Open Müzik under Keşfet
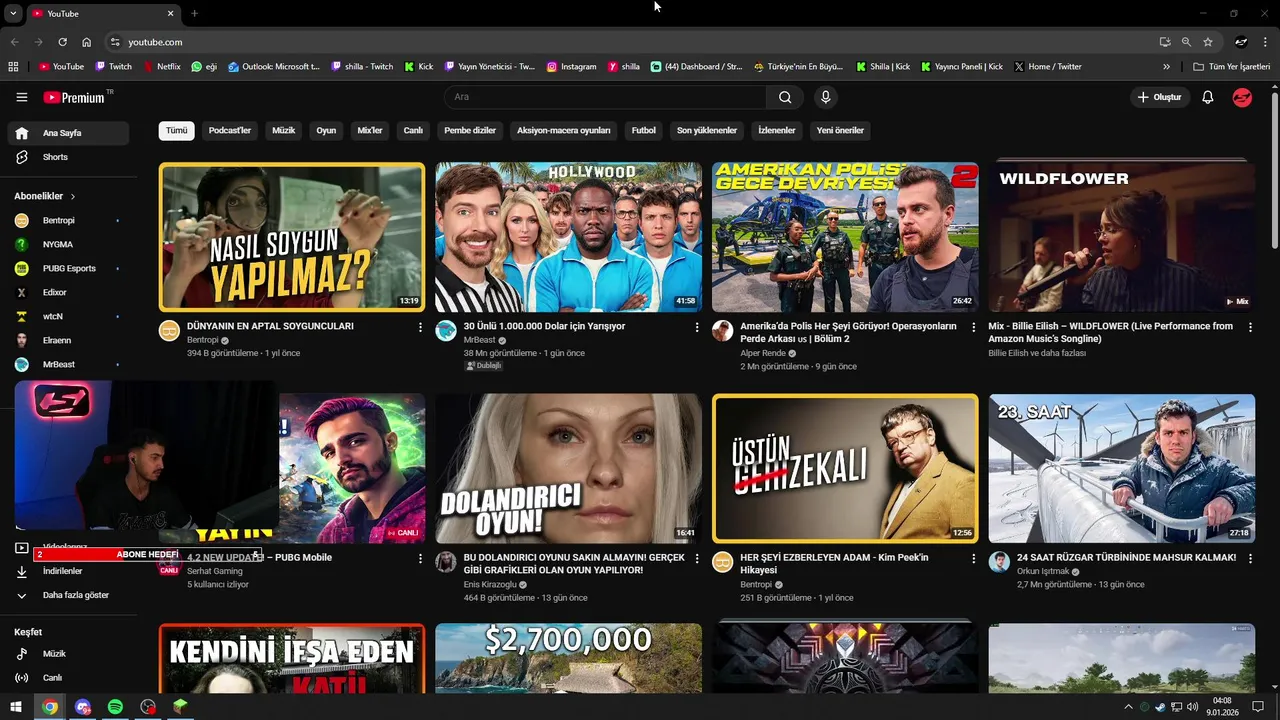The image size is (1280, 720). click(68, 654)
